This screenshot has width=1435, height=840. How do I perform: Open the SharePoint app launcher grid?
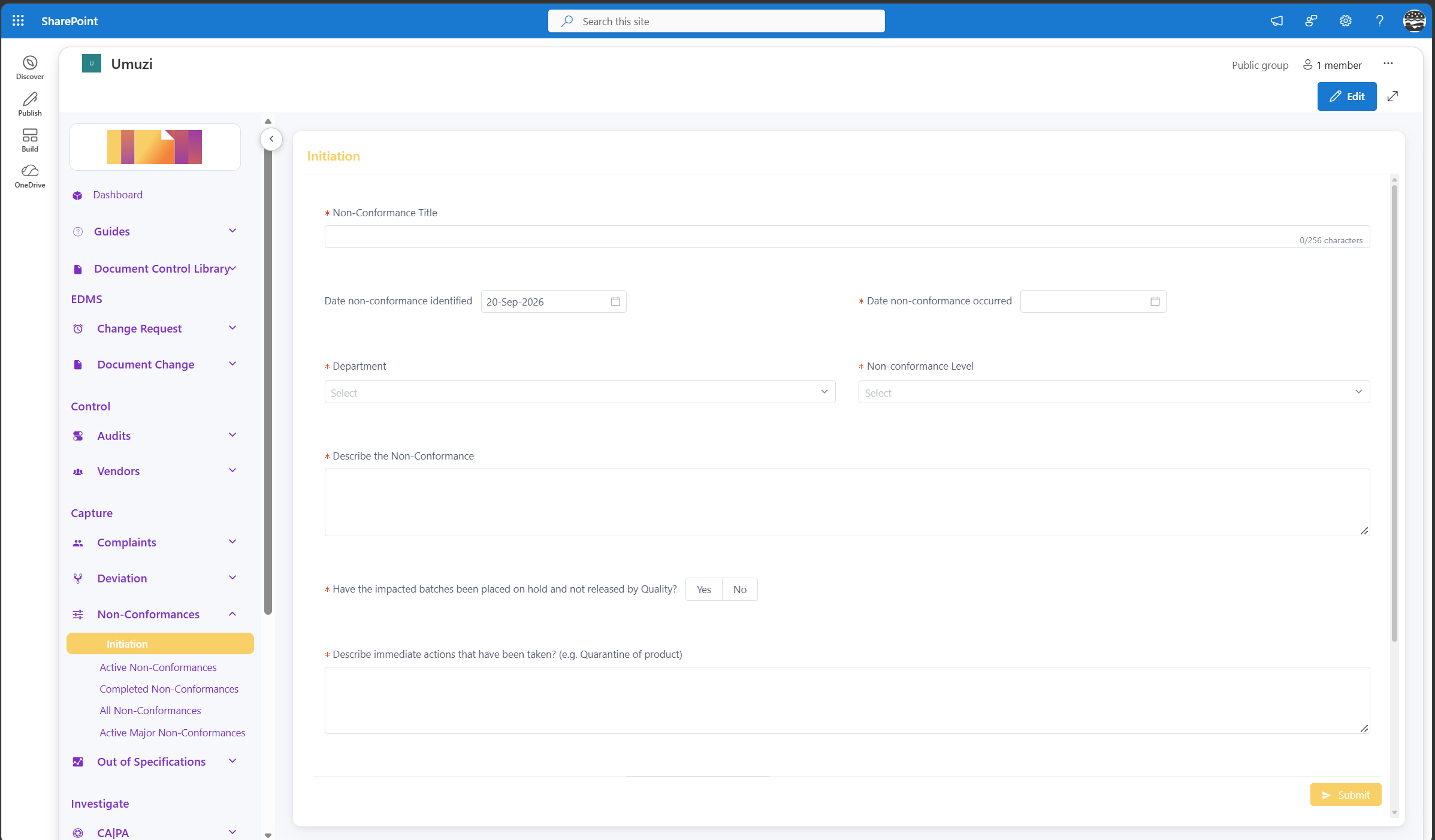tap(18, 21)
